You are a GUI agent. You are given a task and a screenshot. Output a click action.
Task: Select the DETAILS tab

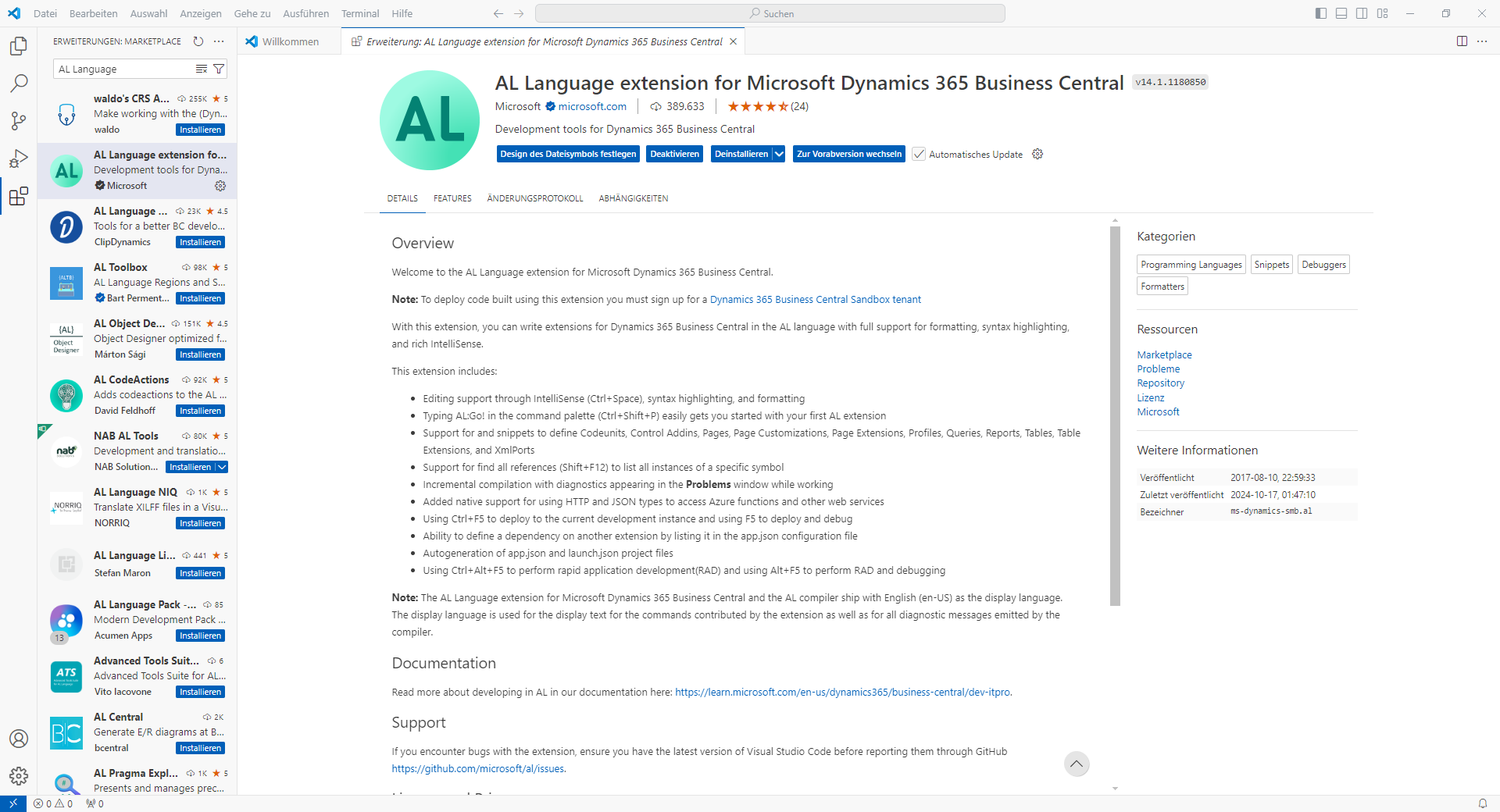pos(402,198)
